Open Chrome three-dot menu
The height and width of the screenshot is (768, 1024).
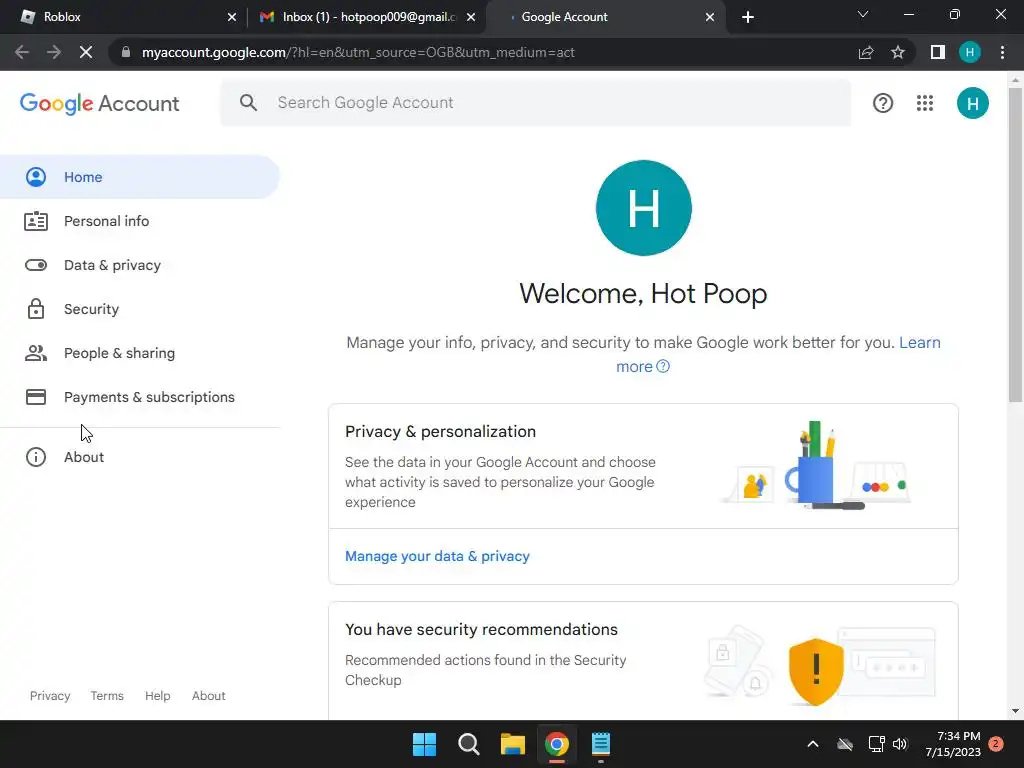click(x=1002, y=52)
